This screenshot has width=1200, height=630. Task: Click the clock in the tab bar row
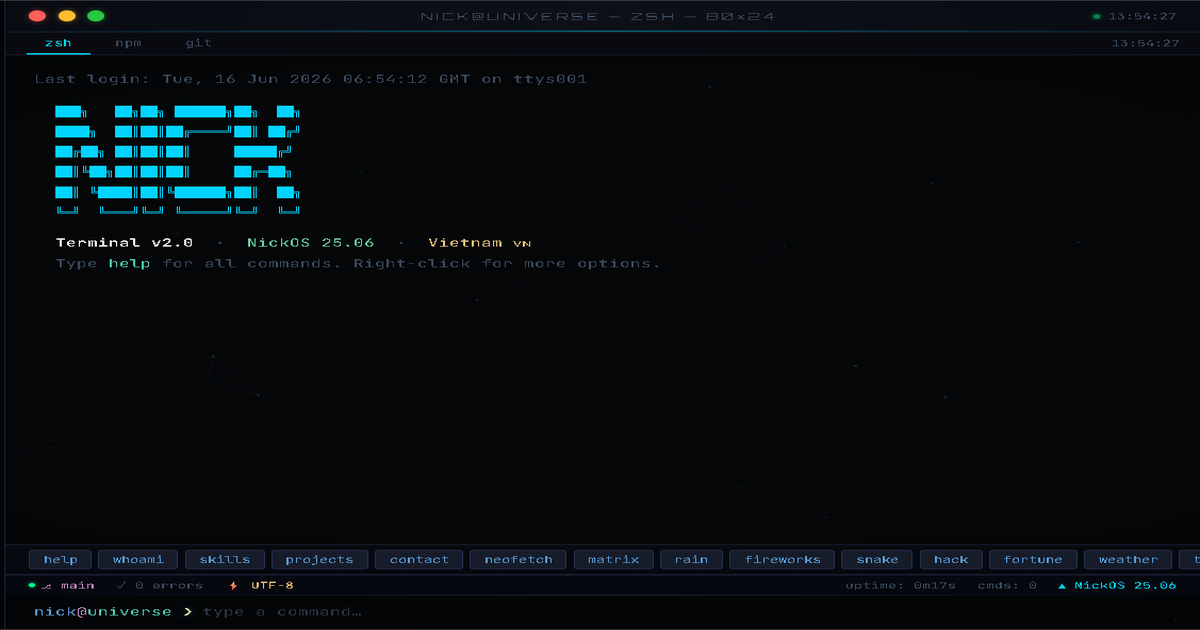coord(1146,43)
